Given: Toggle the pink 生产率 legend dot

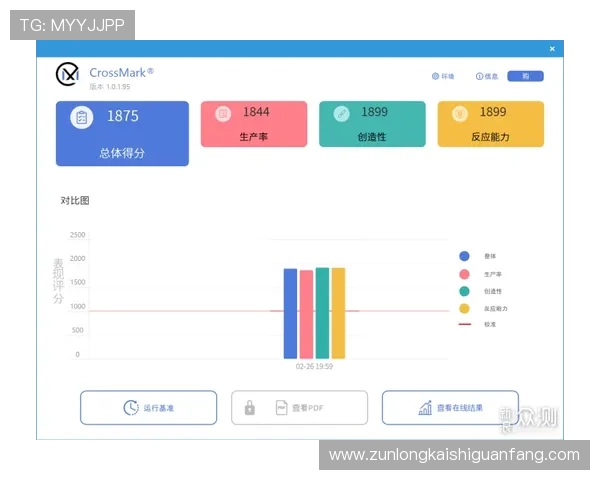Looking at the screenshot, I should click(x=464, y=274).
